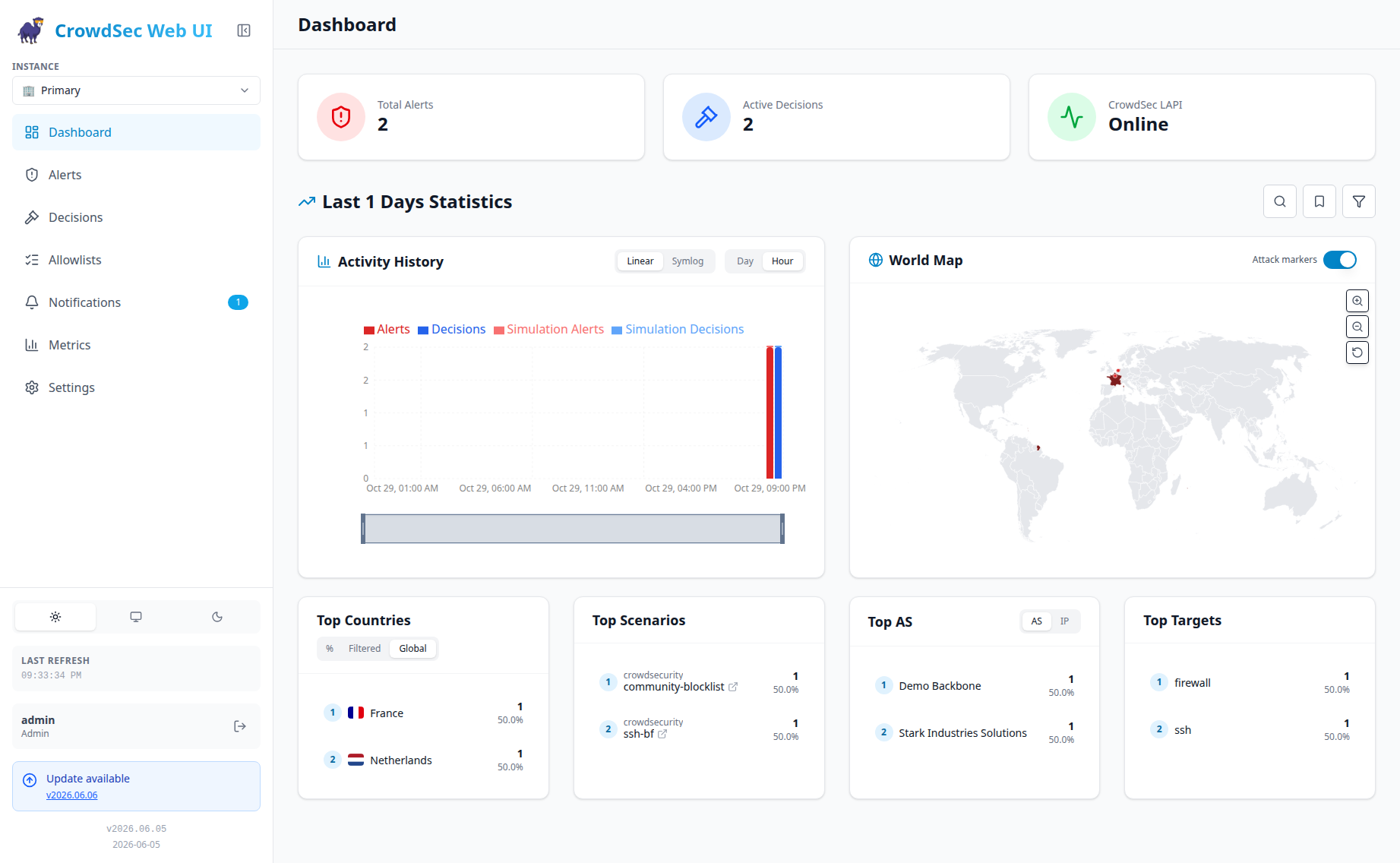
Task: Switch activity chart to Day
Action: pos(745,261)
